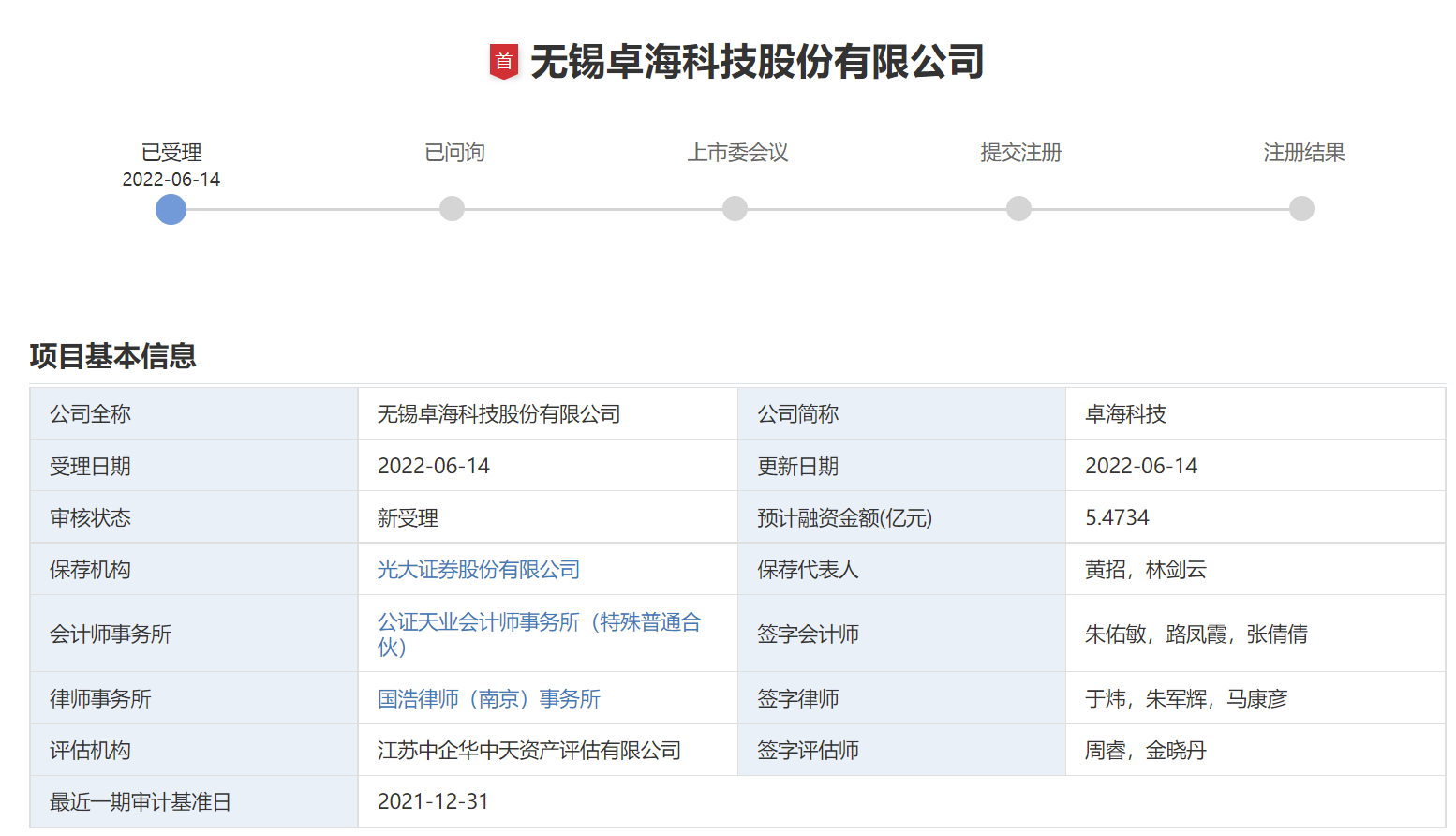Select the final timeline node circle

tap(1301, 208)
